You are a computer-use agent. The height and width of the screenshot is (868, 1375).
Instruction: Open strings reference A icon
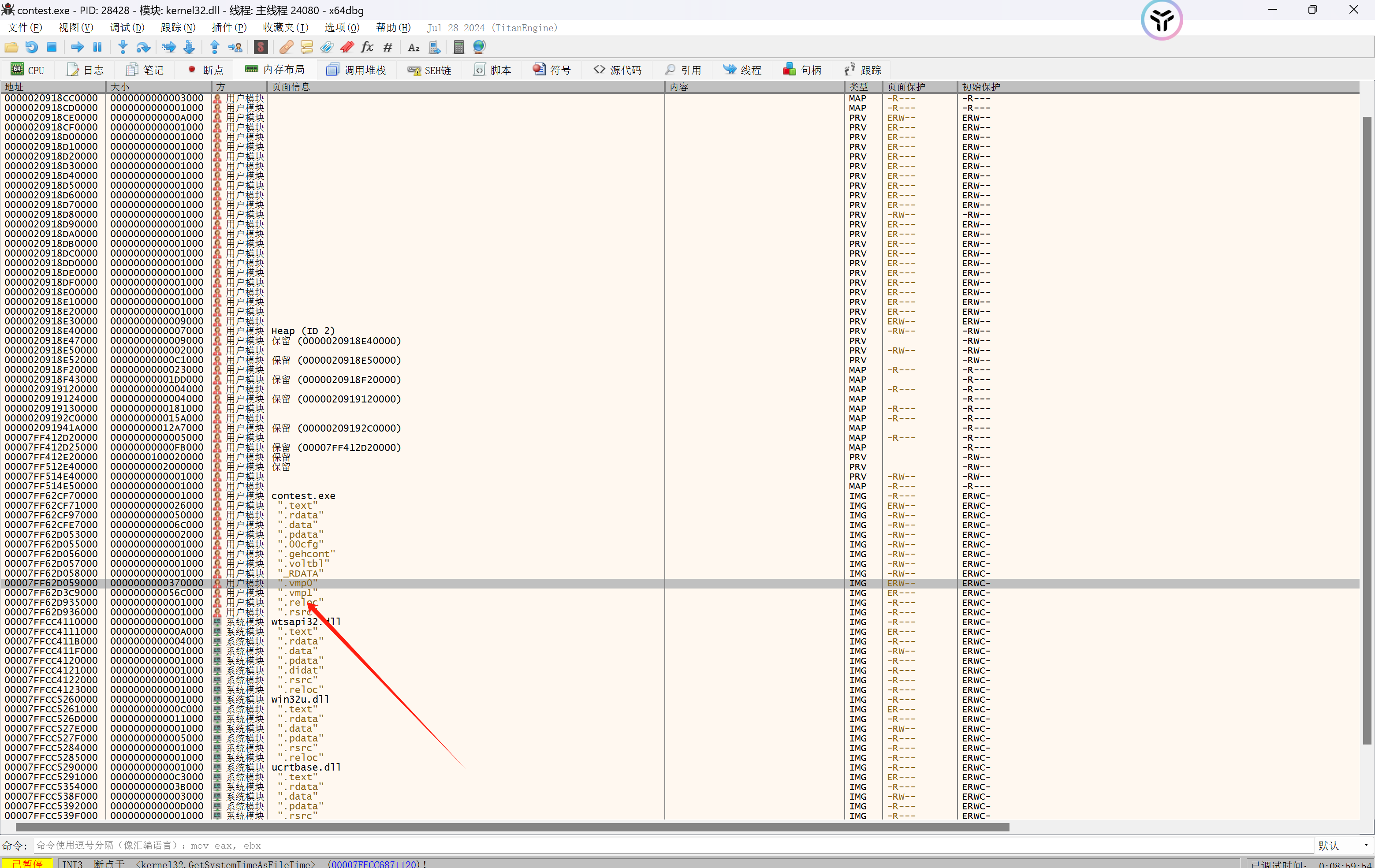click(x=414, y=48)
